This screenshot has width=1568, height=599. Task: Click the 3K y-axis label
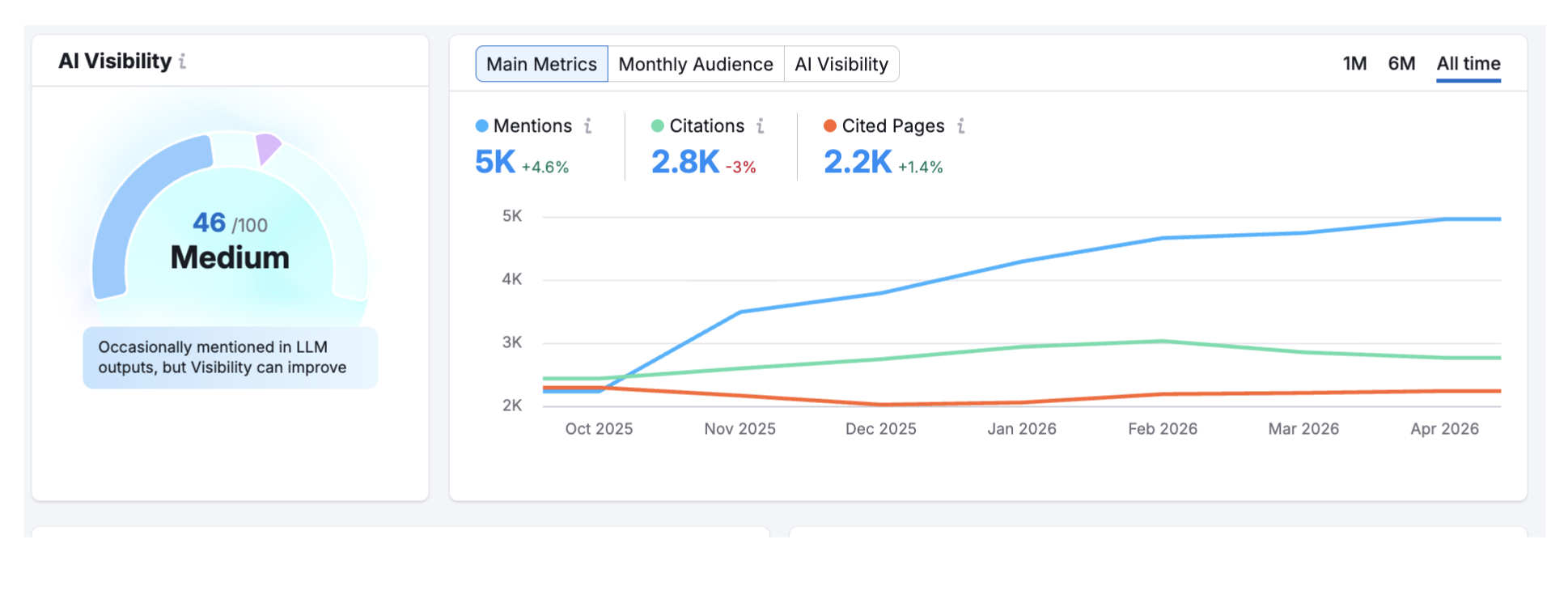click(x=512, y=342)
